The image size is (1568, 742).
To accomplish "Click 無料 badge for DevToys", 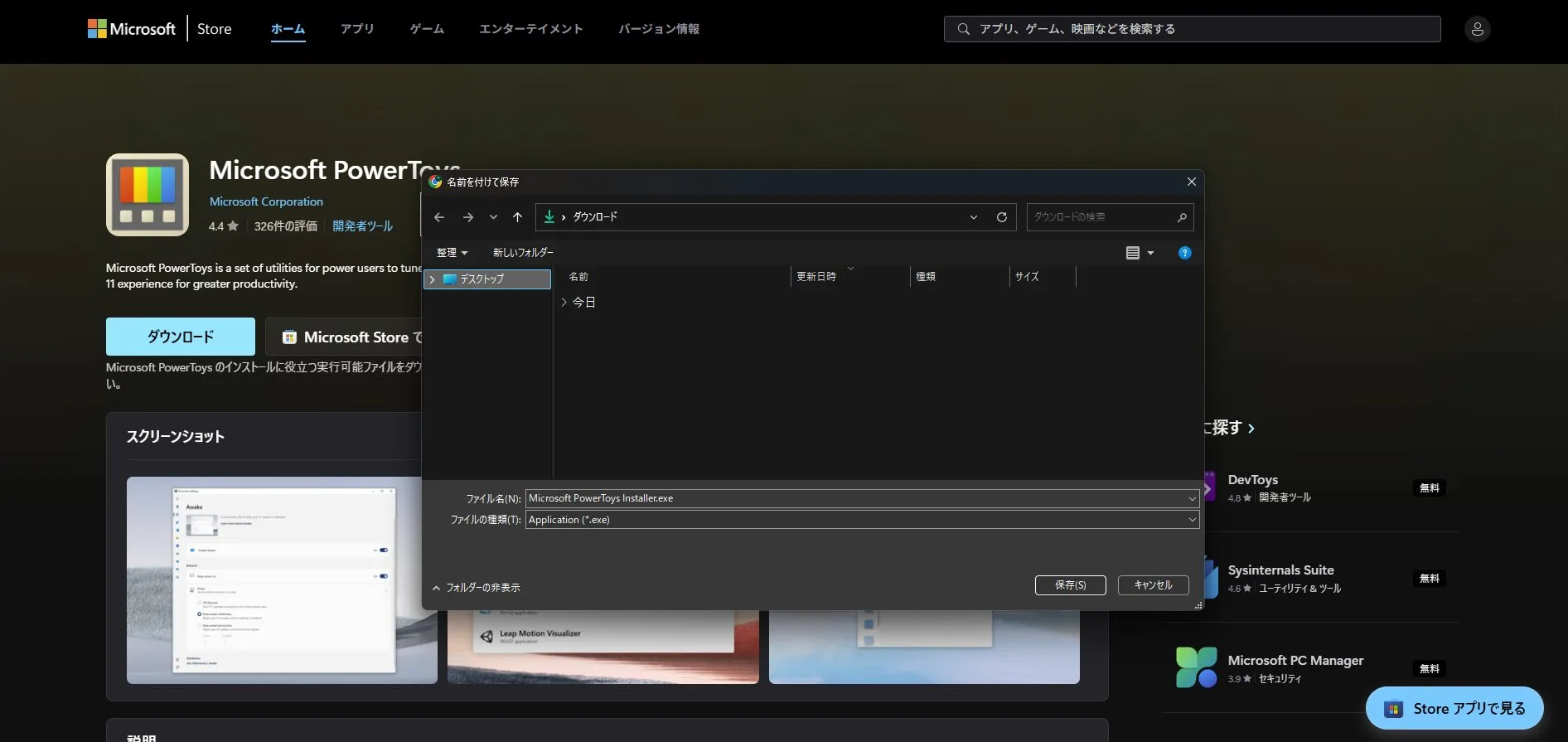I will 1430,488.
